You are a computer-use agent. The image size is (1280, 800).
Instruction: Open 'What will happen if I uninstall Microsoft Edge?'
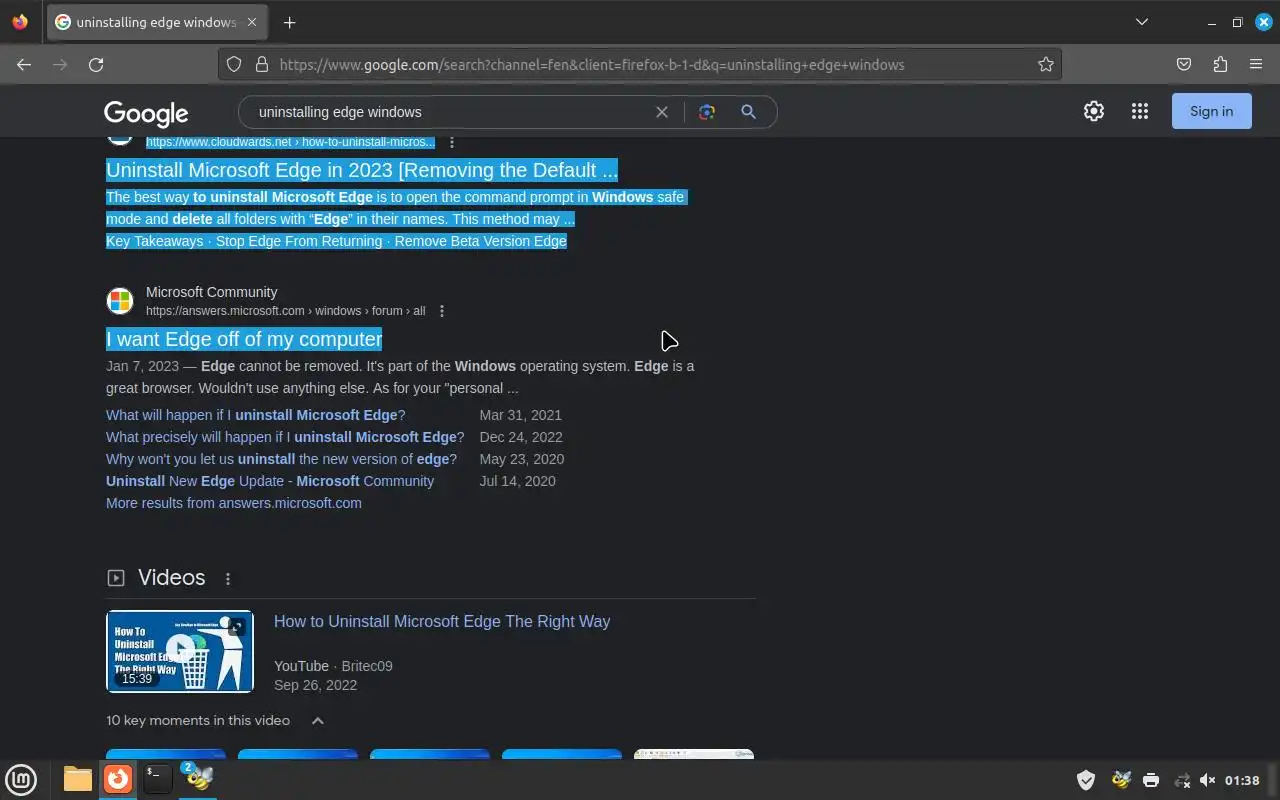256,415
